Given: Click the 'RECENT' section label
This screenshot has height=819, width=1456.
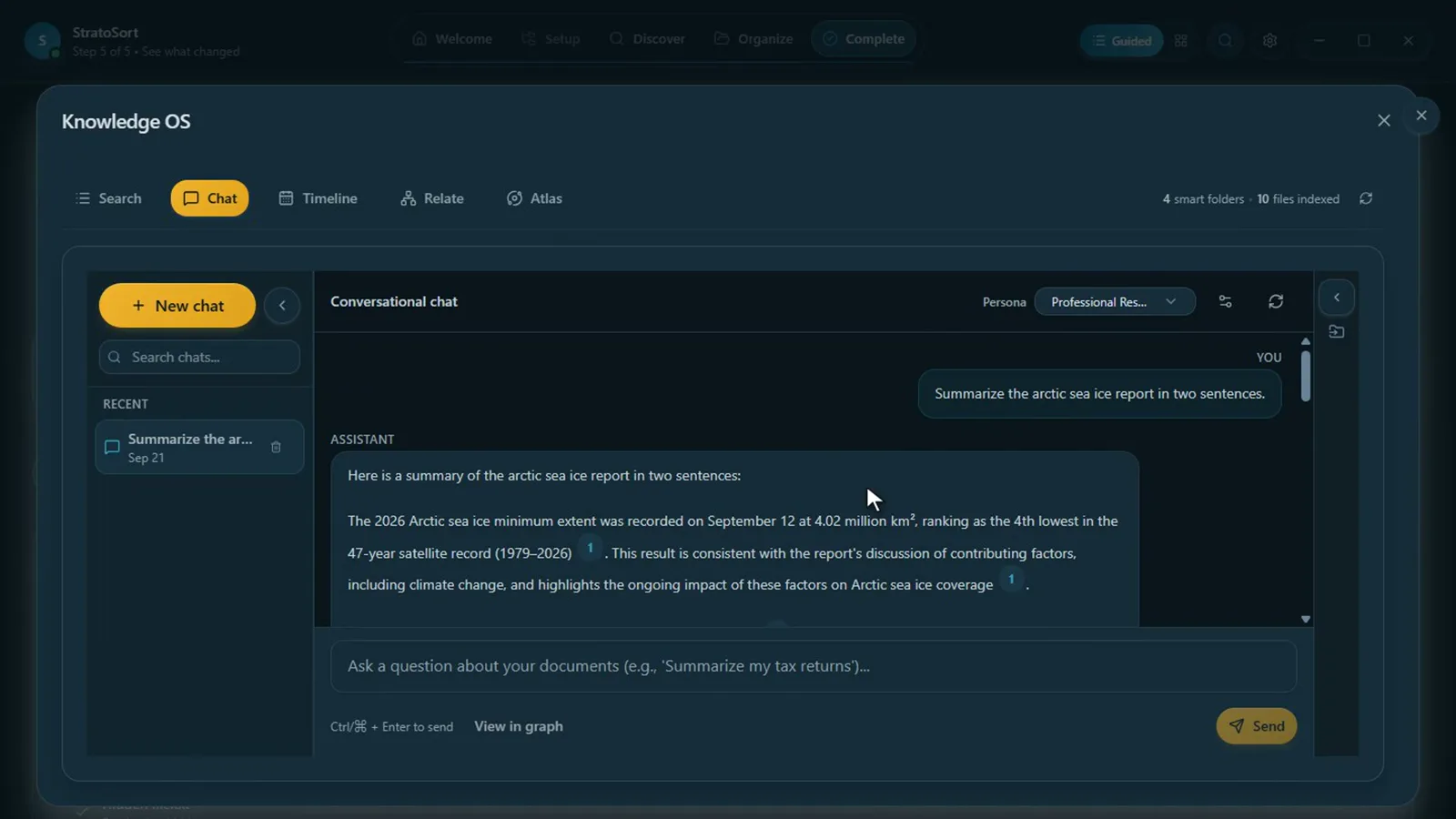Looking at the screenshot, I should pos(126,404).
